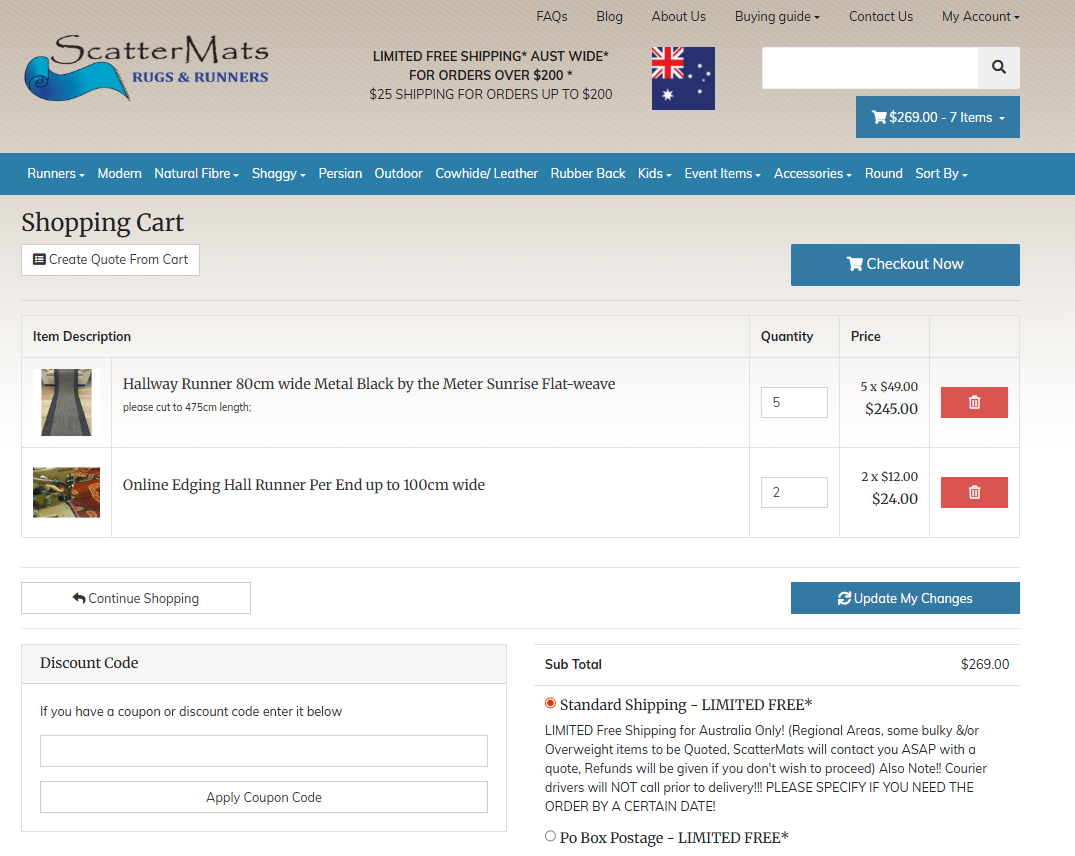The image size is (1075, 856).
Task: Click Create Quote From Cart button
Action: tap(110, 259)
